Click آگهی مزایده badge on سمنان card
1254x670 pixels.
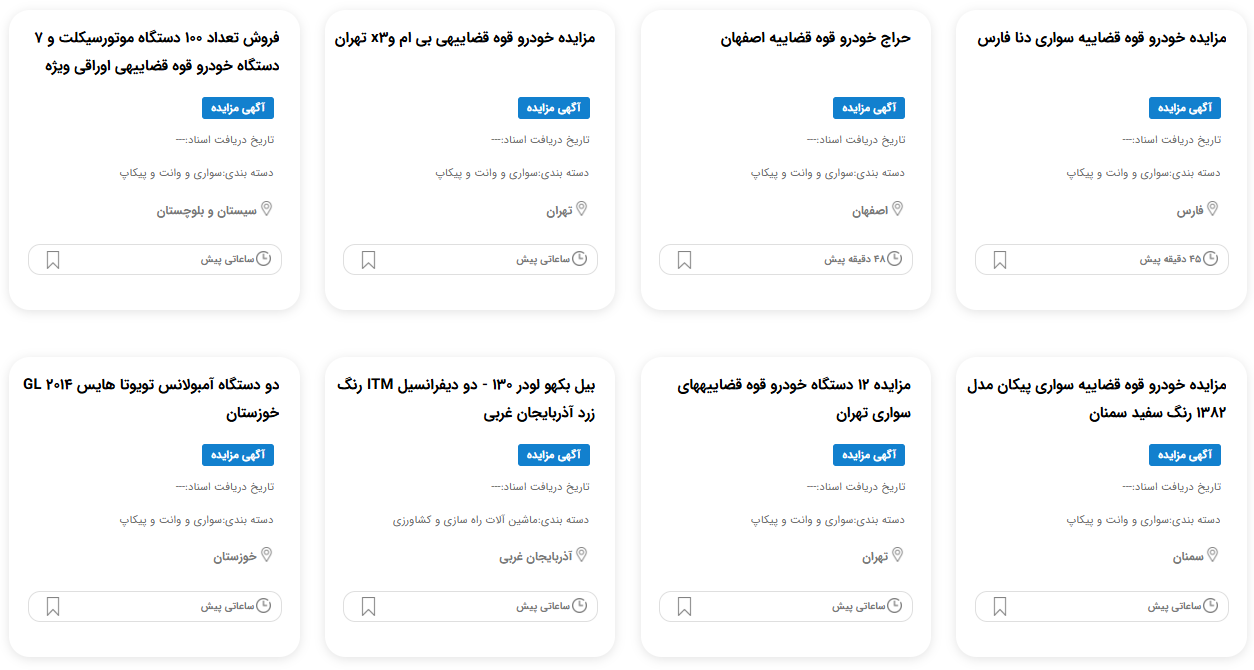(1185, 455)
